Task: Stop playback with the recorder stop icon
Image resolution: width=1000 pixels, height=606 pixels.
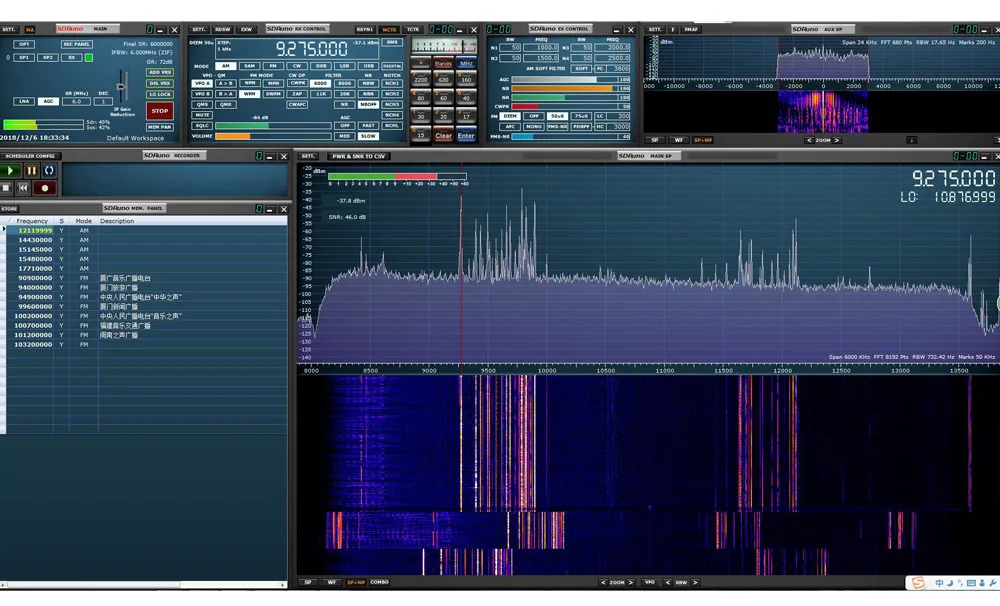Action: pyautogui.click(x=7, y=187)
